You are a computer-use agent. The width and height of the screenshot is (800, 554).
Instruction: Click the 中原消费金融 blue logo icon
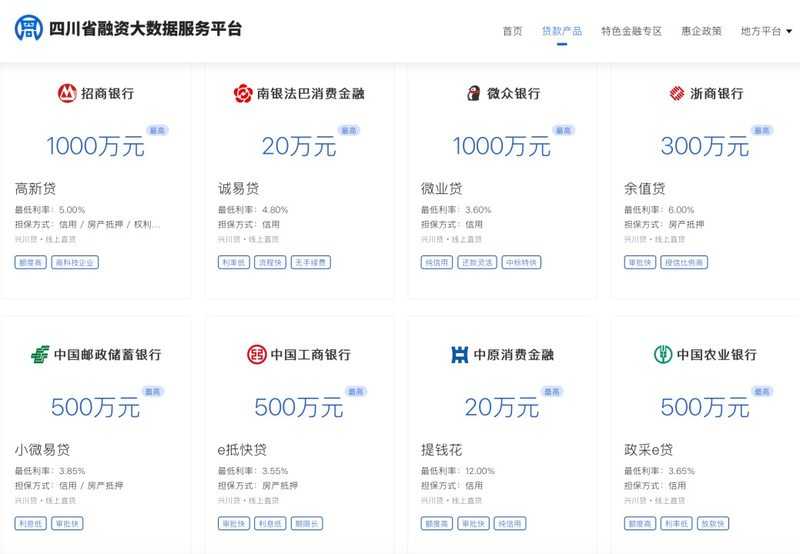coord(460,354)
